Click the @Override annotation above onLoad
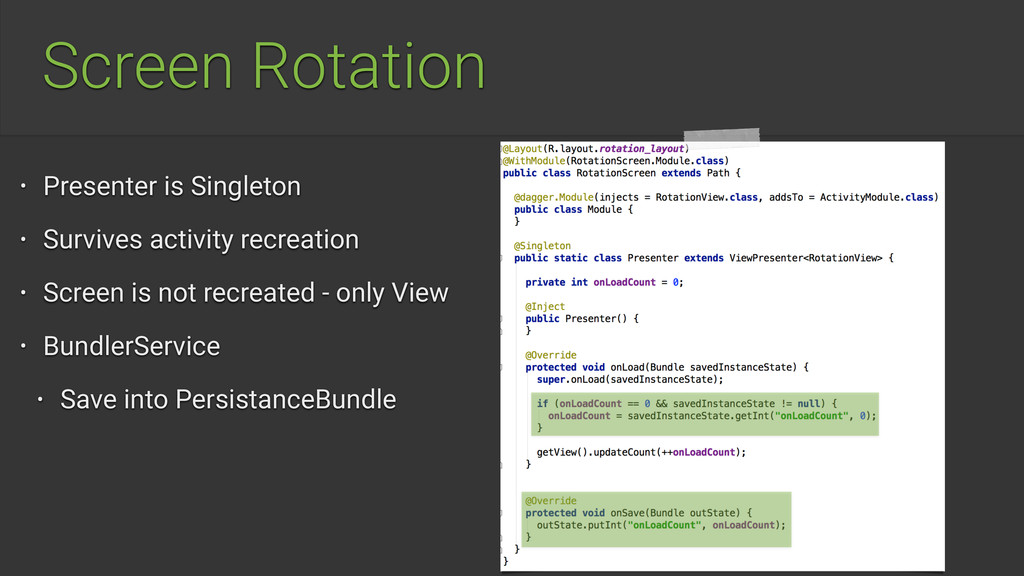The height and width of the screenshot is (576, 1024). point(551,355)
